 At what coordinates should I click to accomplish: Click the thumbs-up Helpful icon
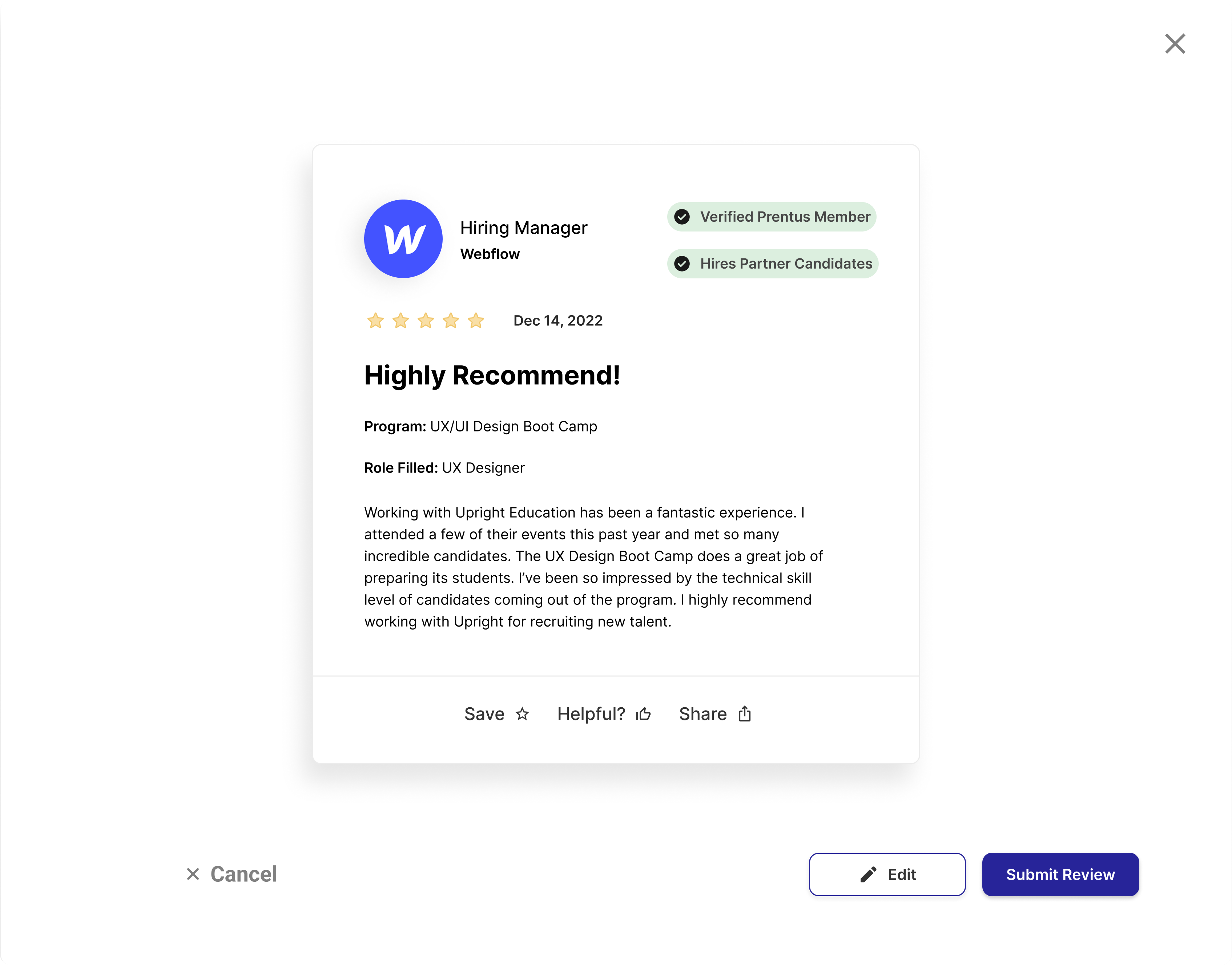coord(643,713)
